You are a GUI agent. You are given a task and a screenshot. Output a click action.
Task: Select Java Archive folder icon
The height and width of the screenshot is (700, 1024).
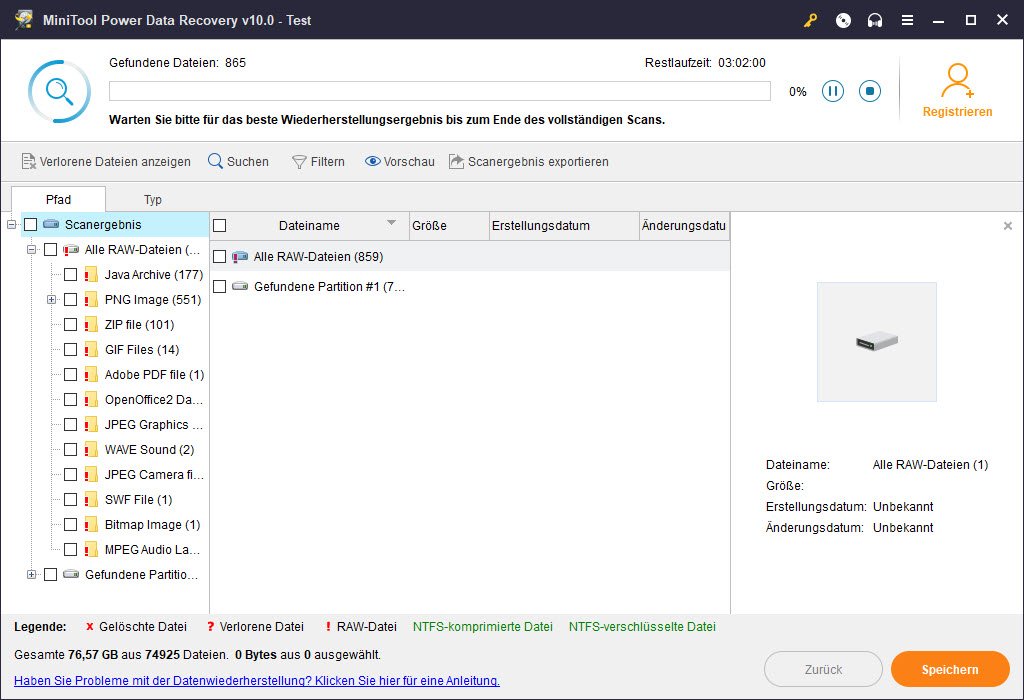[x=91, y=274]
